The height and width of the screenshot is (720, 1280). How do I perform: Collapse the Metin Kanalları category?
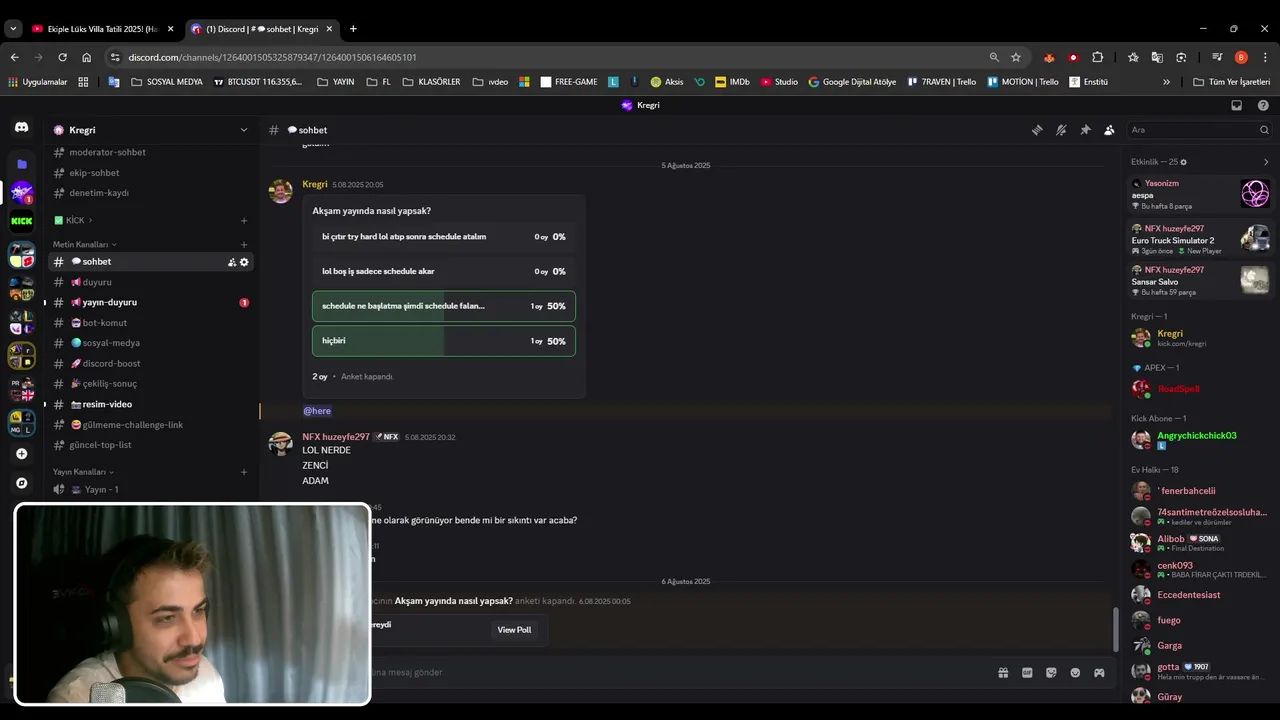click(85, 244)
